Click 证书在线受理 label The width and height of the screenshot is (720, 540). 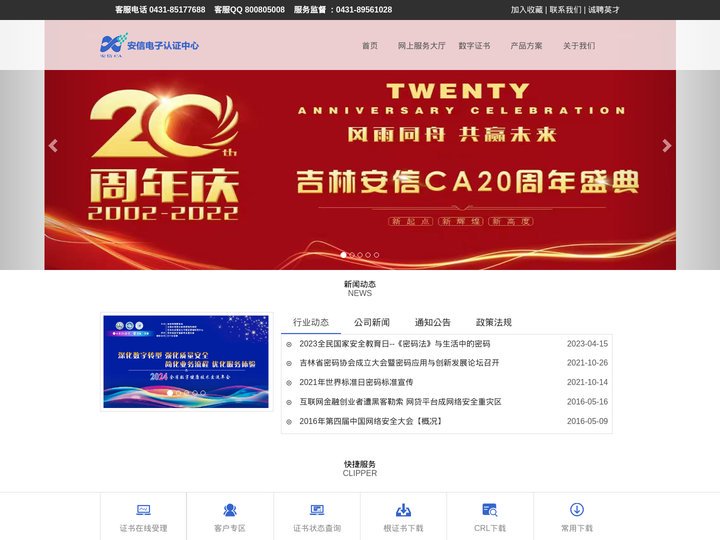143,528
